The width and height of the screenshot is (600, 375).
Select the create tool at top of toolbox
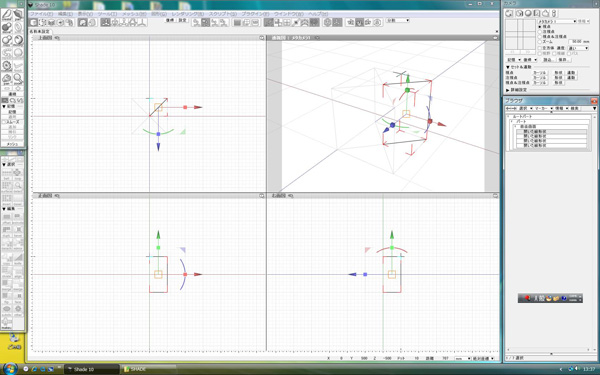click(7, 15)
